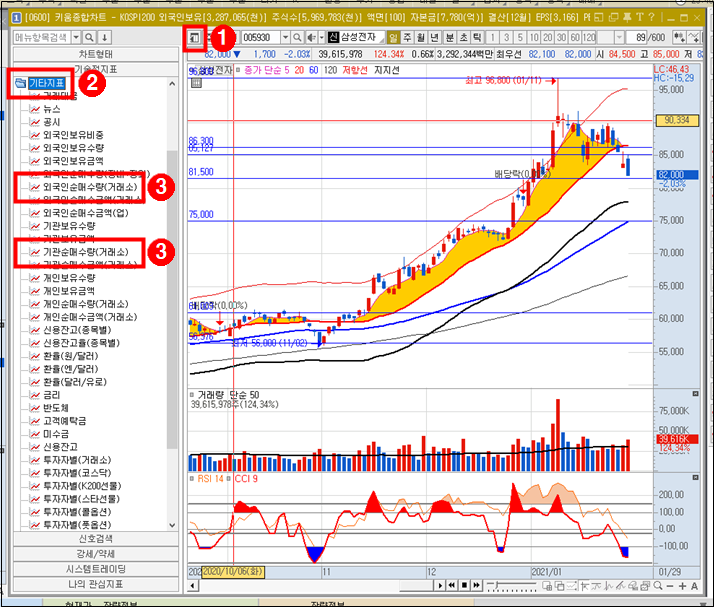Click the menu search magnifier icon
This screenshot has width=714, height=608.
click(x=90, y=37)
